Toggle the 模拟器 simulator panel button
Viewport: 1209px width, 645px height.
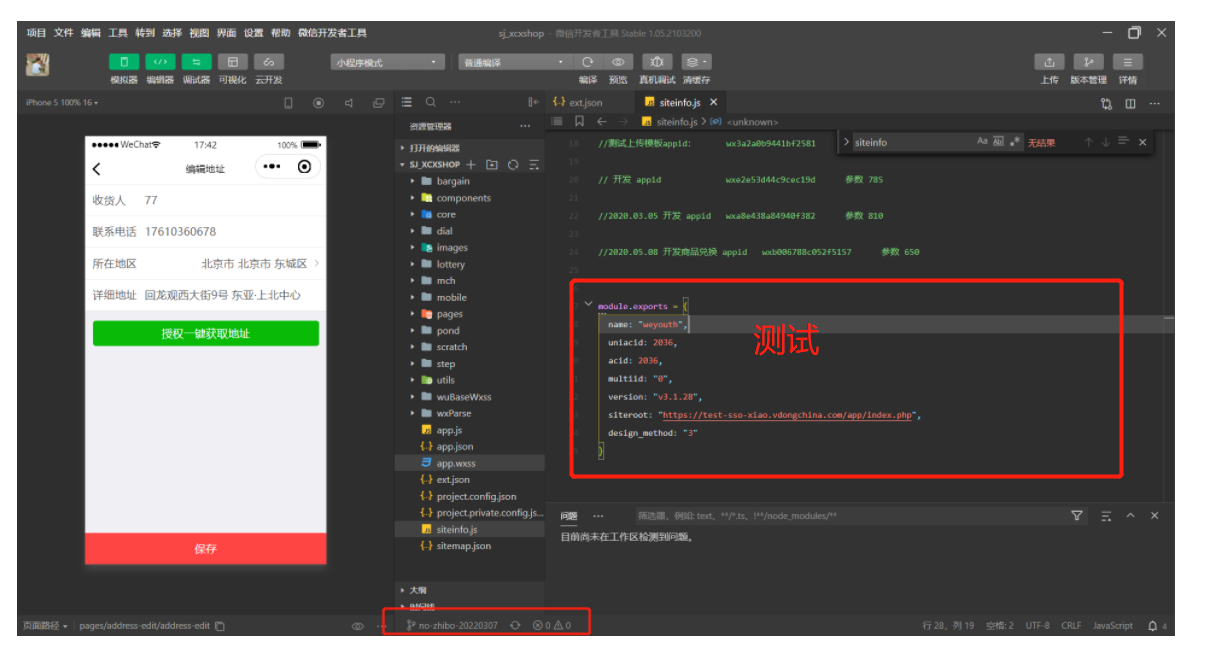point(124,62)
